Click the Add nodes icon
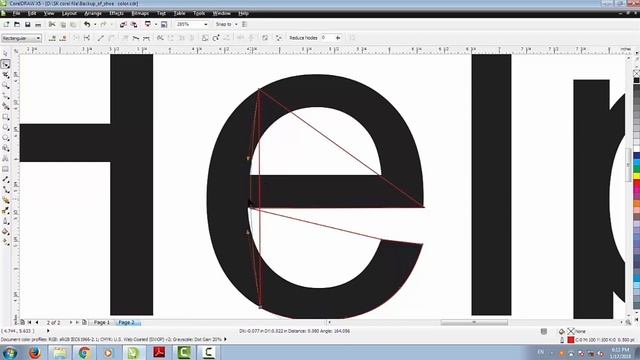Image resolution: width=640 pixels, height=360 pixels. pyautogui.click(x=52, y=38)
